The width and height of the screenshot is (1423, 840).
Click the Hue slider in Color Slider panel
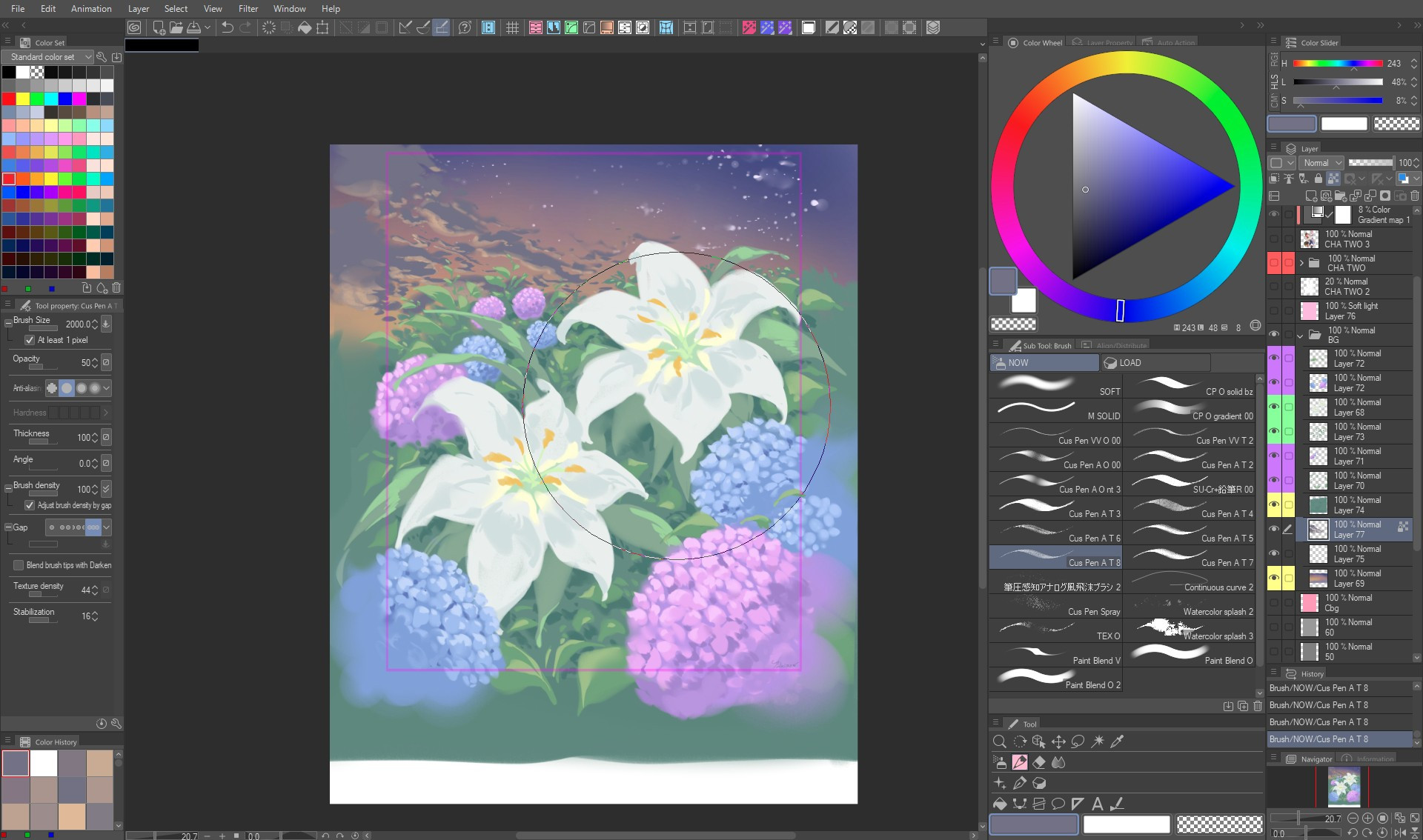coord(1338,64)
